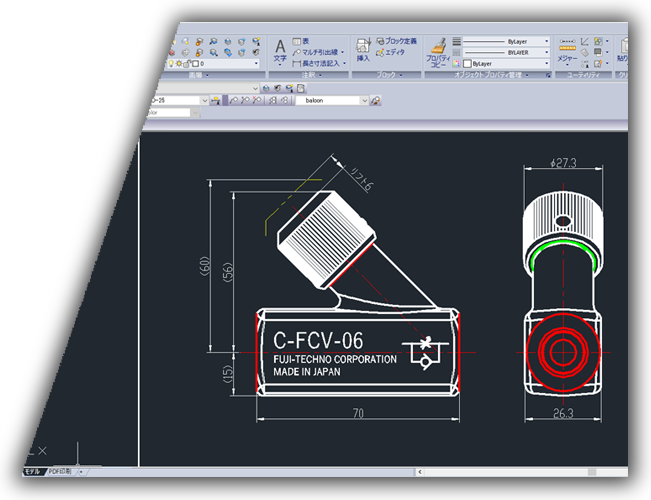Click the white ByLayer color swatch
This screenshot has height=500, width=651.
(x=467, y=64)
